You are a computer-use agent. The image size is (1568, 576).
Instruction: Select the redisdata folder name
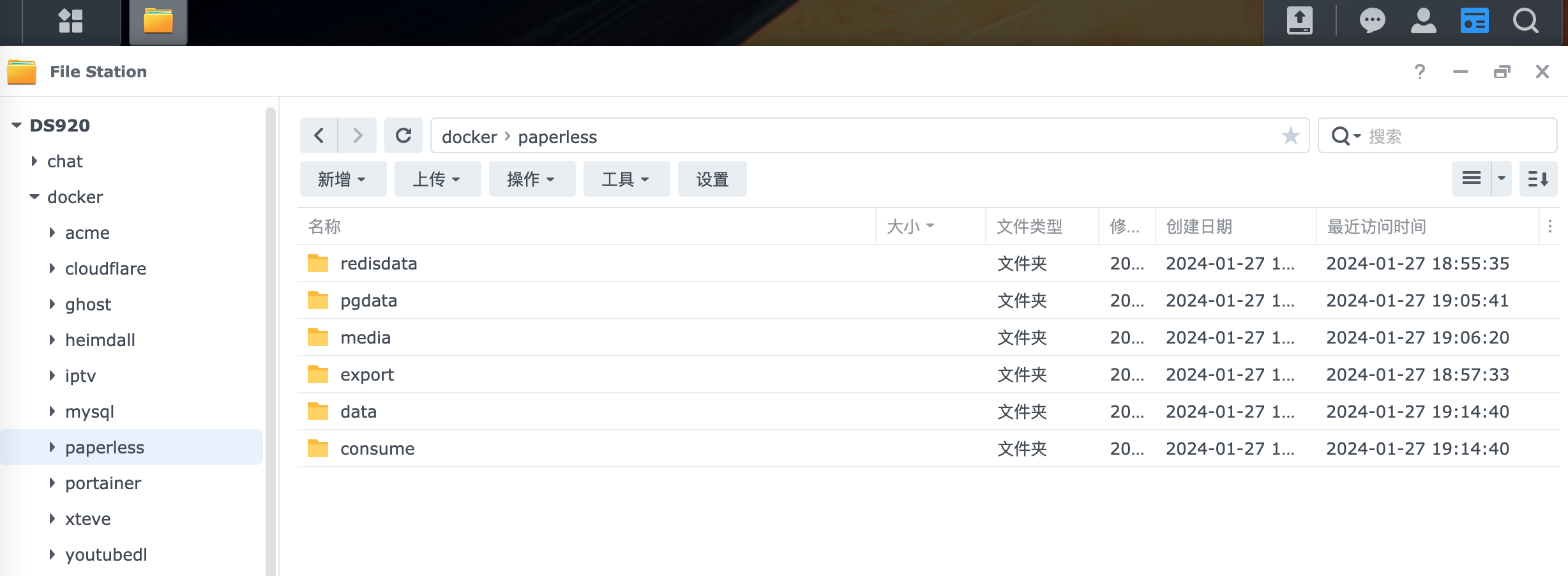[x=379, y=263]
